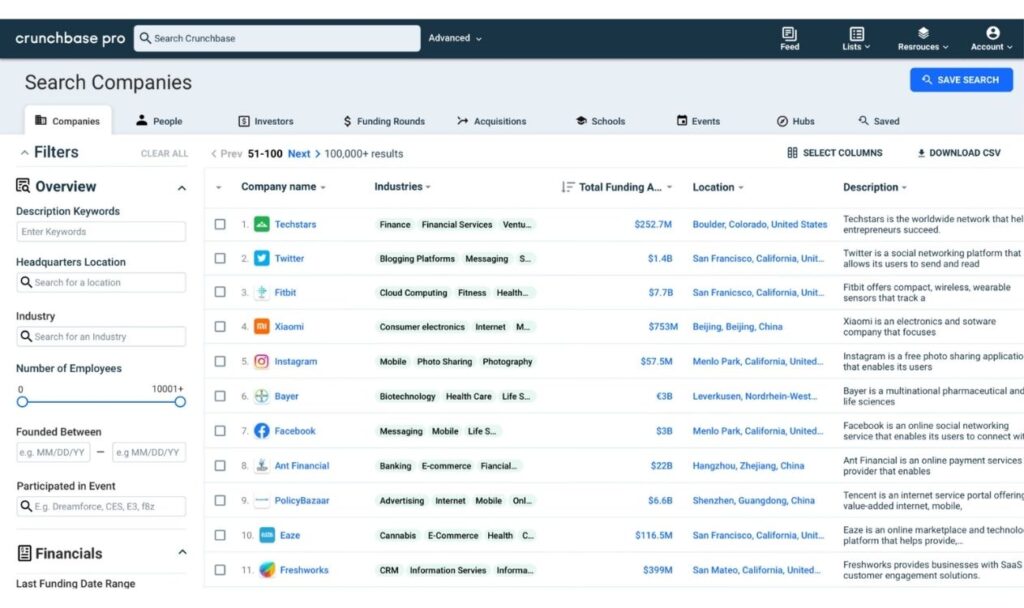The height and width of the screenshot is (608, 1024).
Task: Click DOWNLOAD CSV
Action: (959, 153)
